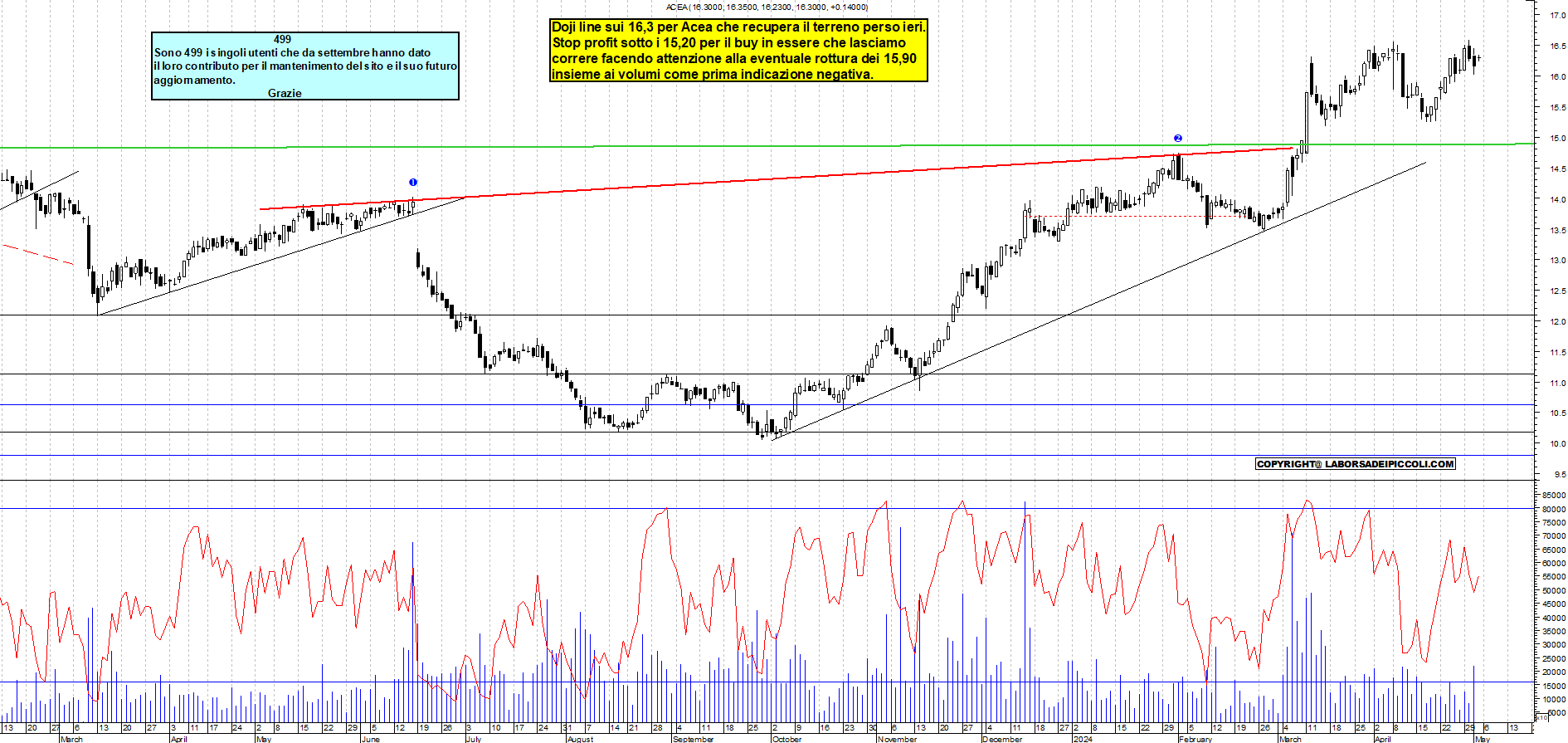Viewport: 1568px width, 743px height.
Task: Click the ACEA price header text
Action: point(767,7)
